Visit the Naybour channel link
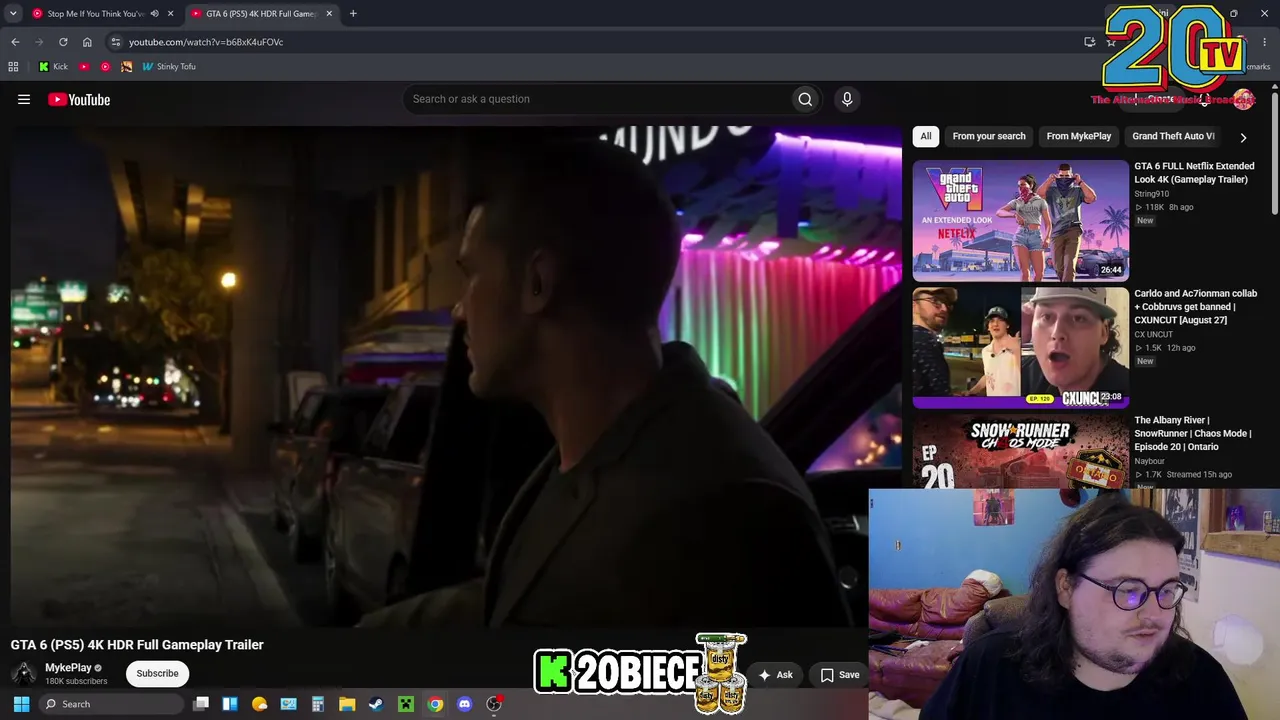 pos(1150,461)
